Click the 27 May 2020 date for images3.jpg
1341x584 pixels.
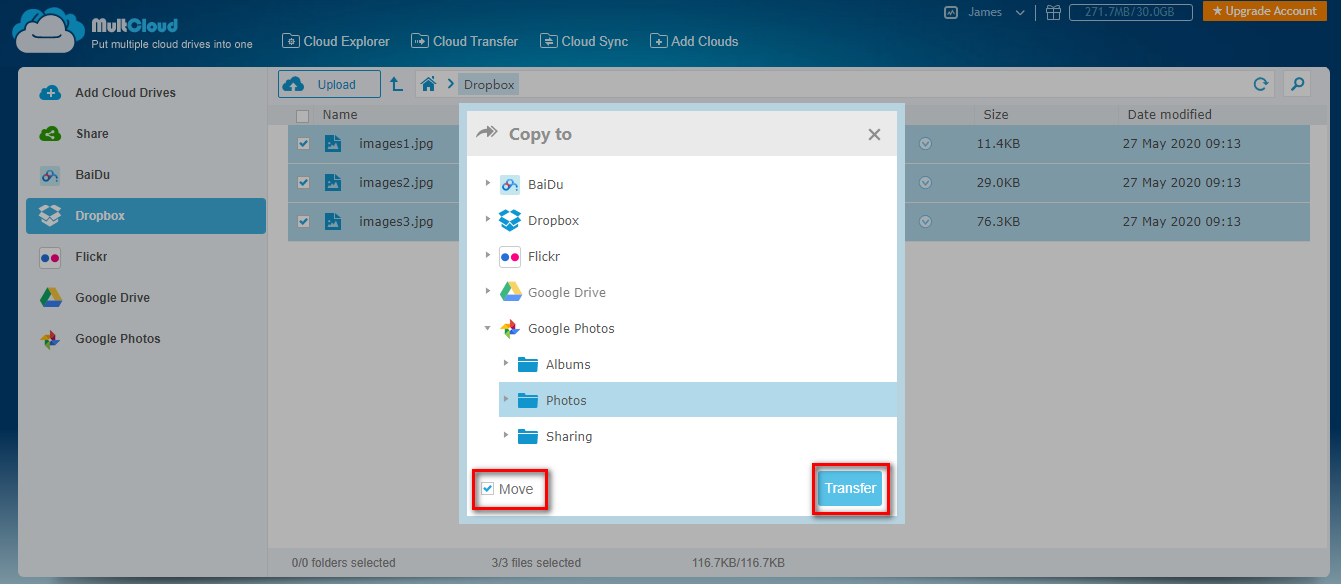[x=1182, y=222]
